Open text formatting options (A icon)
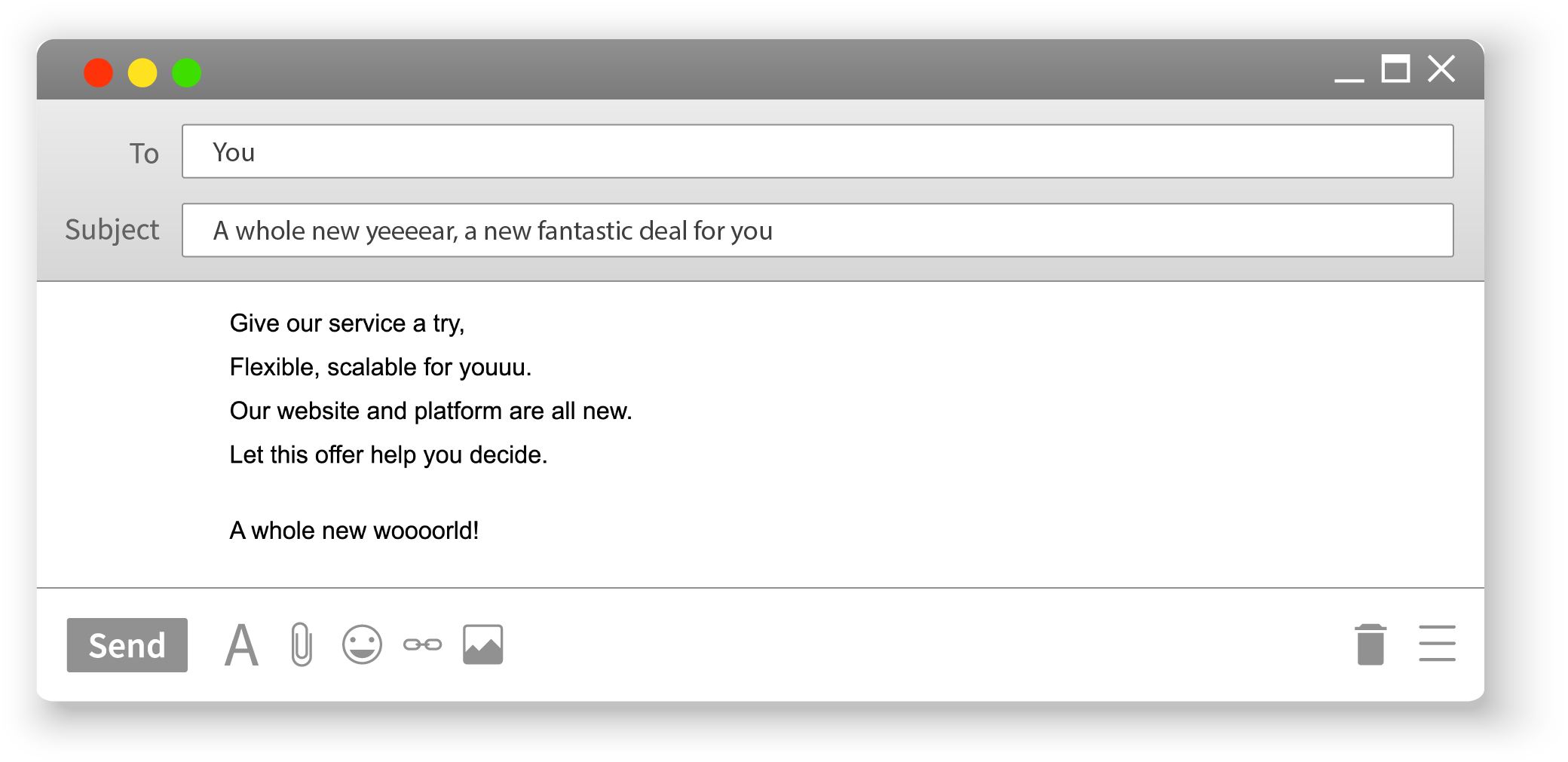This screenshot has width=1568, height=762. point(241,645)
